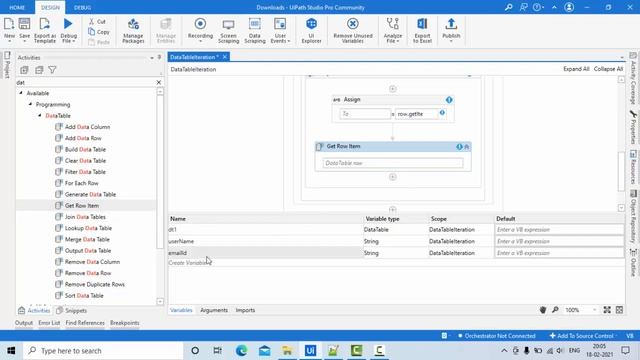
Task: Click the emailId default value field
Action: coord(559,253)
